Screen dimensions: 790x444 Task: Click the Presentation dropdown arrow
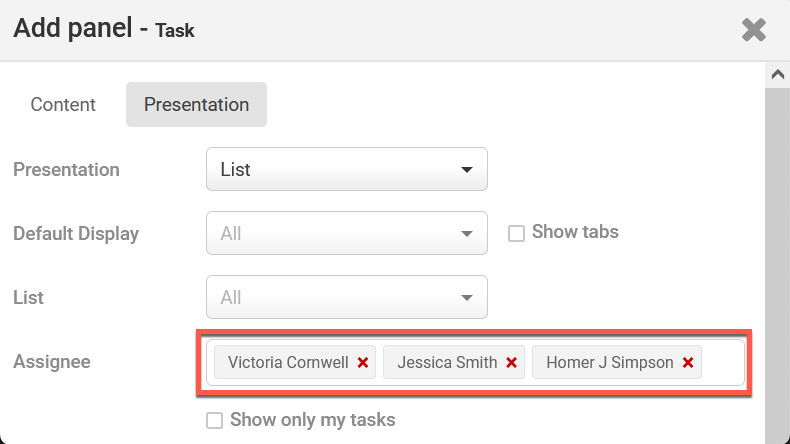click(x=467, y=169)
